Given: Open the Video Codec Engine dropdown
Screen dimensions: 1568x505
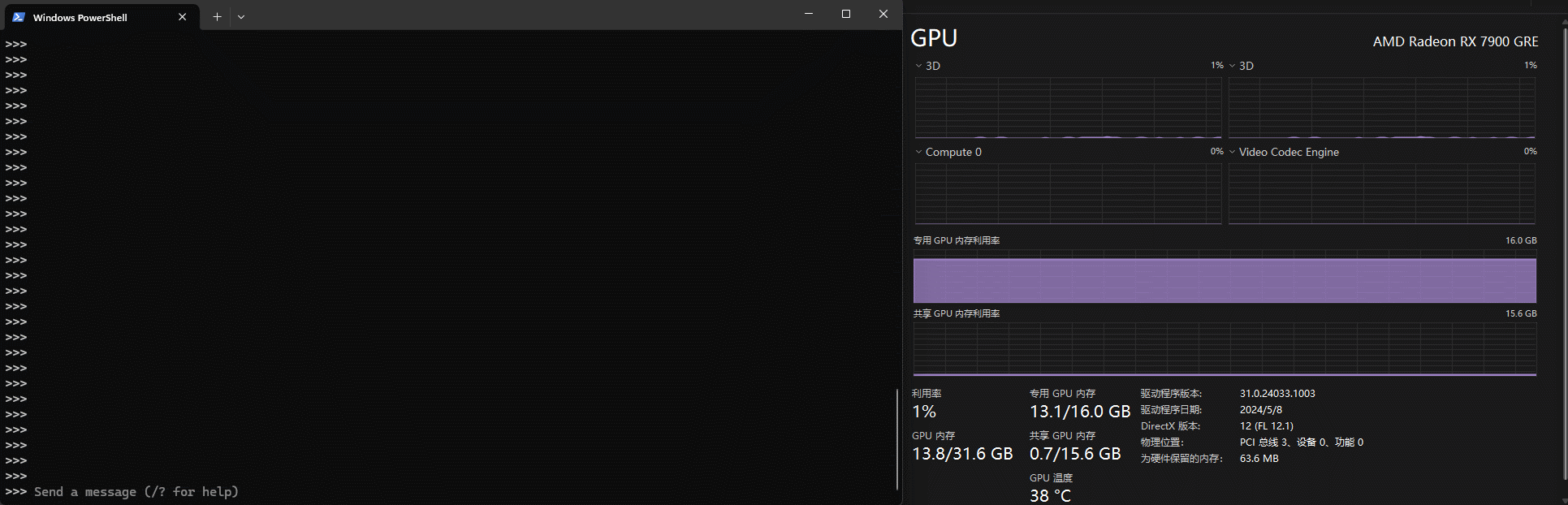Looking at the screenshot, I should tap(1232, 152).
